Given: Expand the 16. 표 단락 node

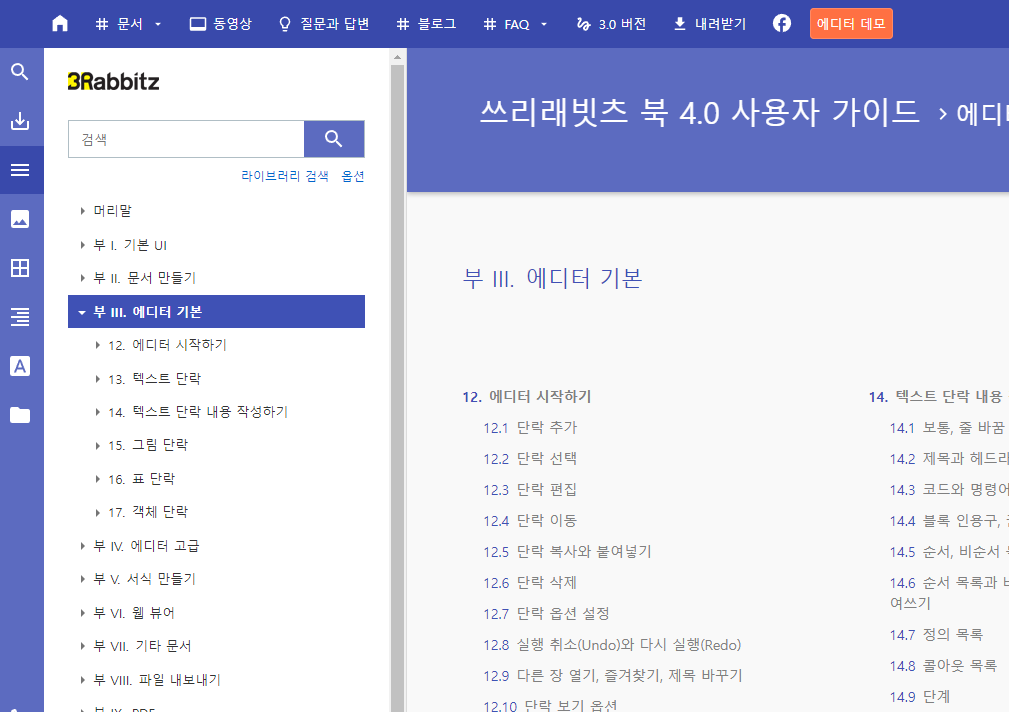Looking at the screenshot, I should pyautogui.click(x=97, y=479).
